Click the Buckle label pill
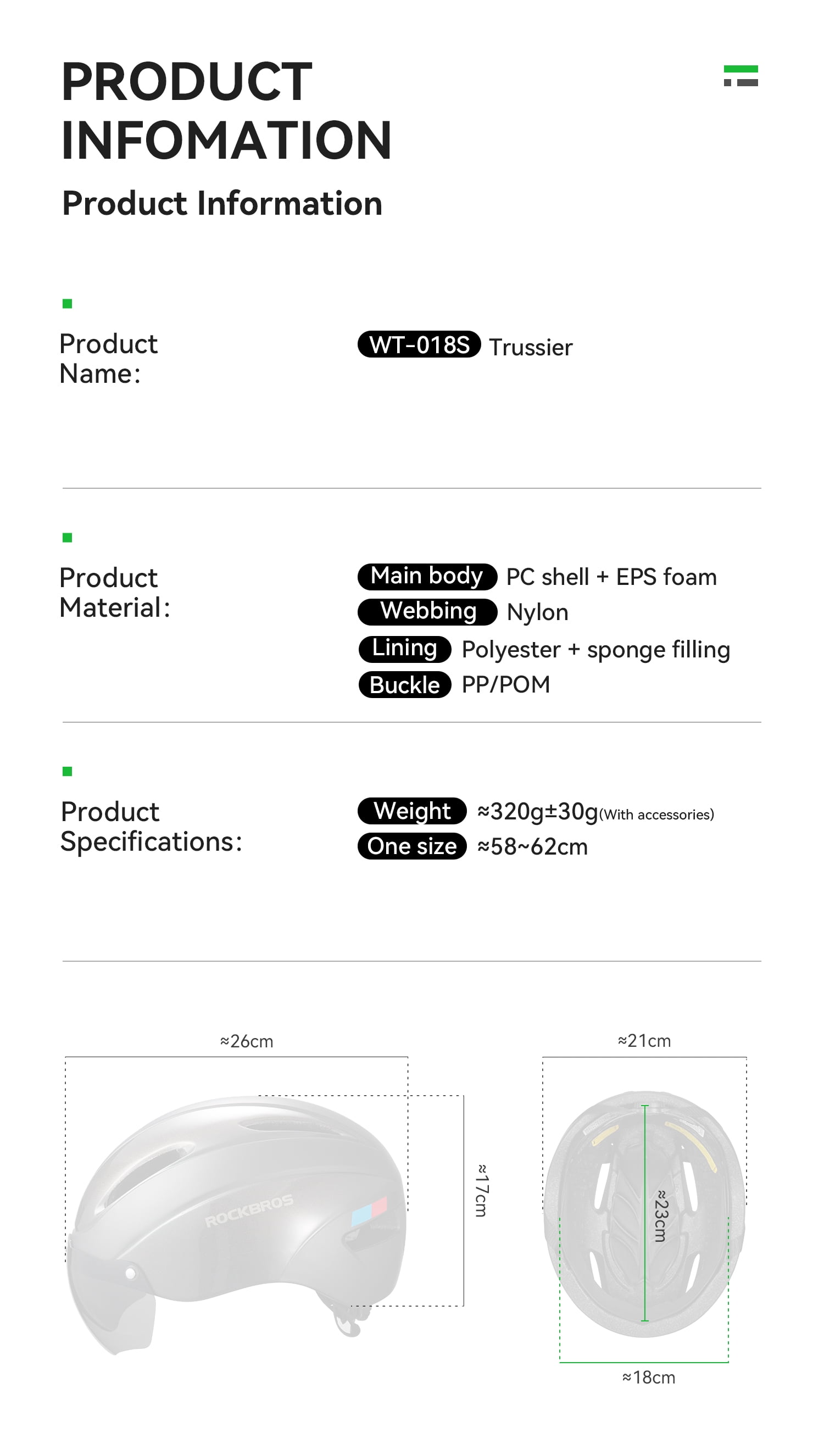This screenshot has height=1456, width=824. [x=405, y=684]
